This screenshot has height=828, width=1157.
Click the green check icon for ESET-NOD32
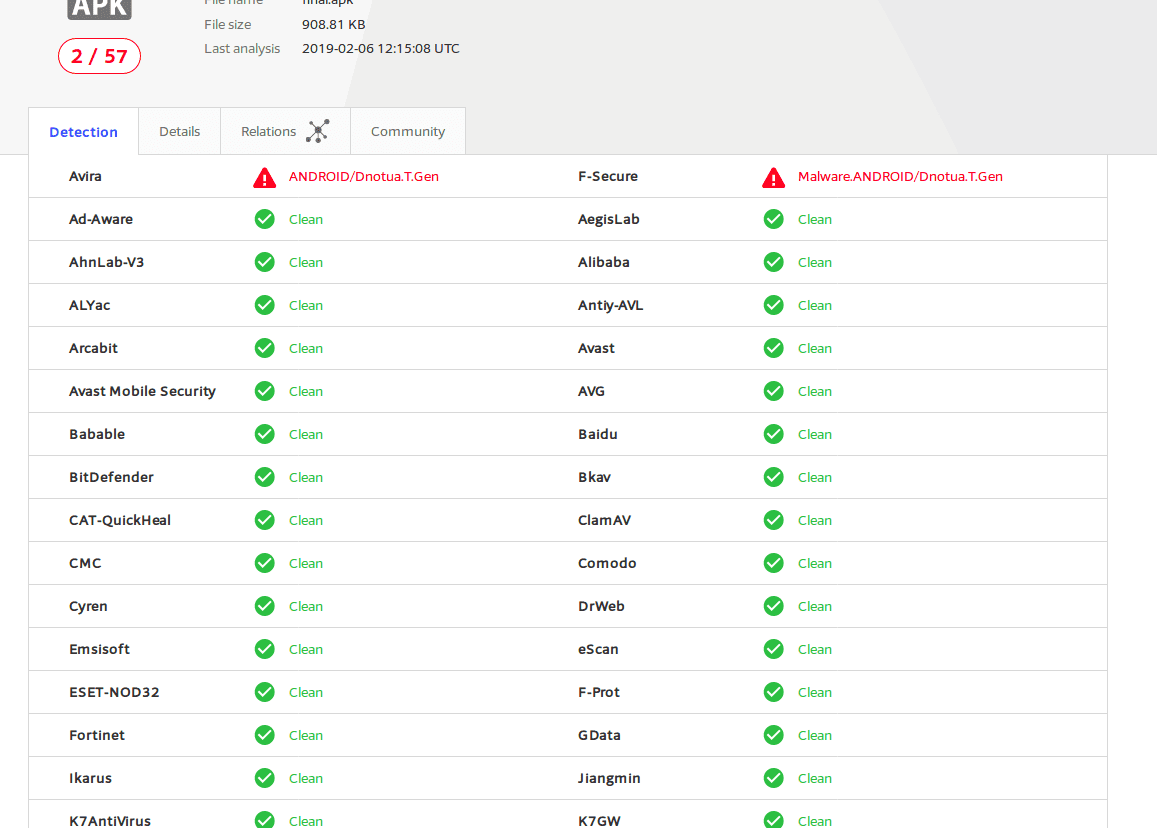click(264, 692)
